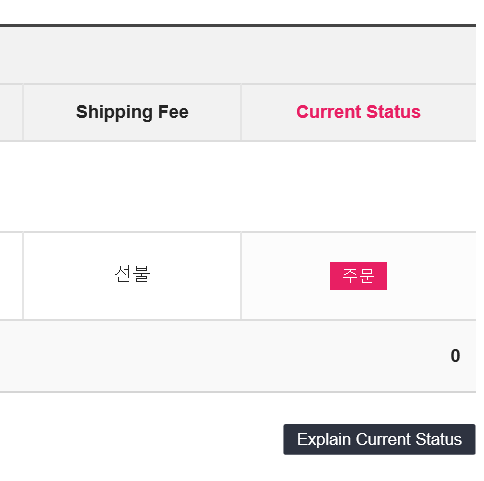Viewport: 484px width, 481px height.
Task: Click the blank row area below Shipping Fee header
Action: [x=132, y=187]
